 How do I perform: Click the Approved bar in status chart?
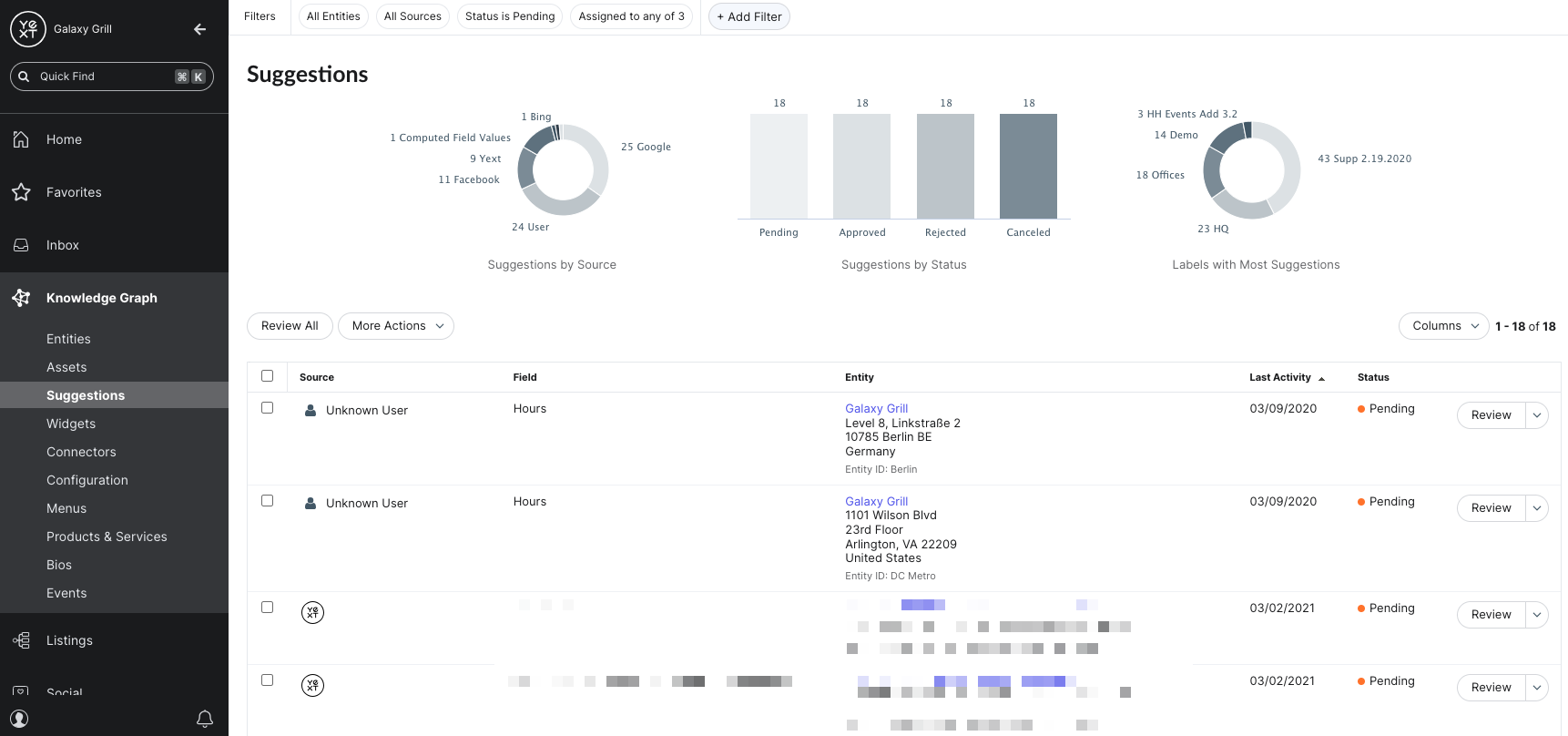tap(861, 166)
